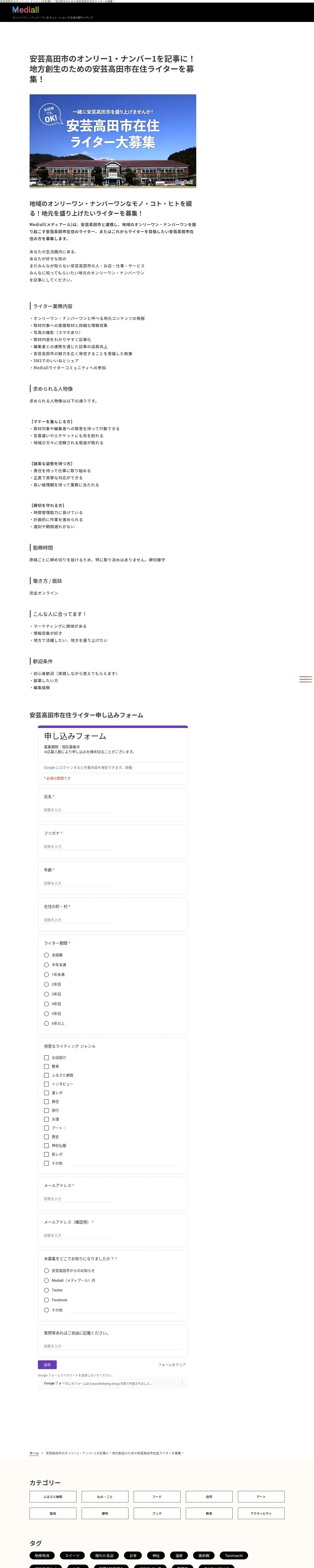The width and height of the screenshot is (314, 1568).
Task: Click the Mediall logo in header
Action: [x=26, y=10]
